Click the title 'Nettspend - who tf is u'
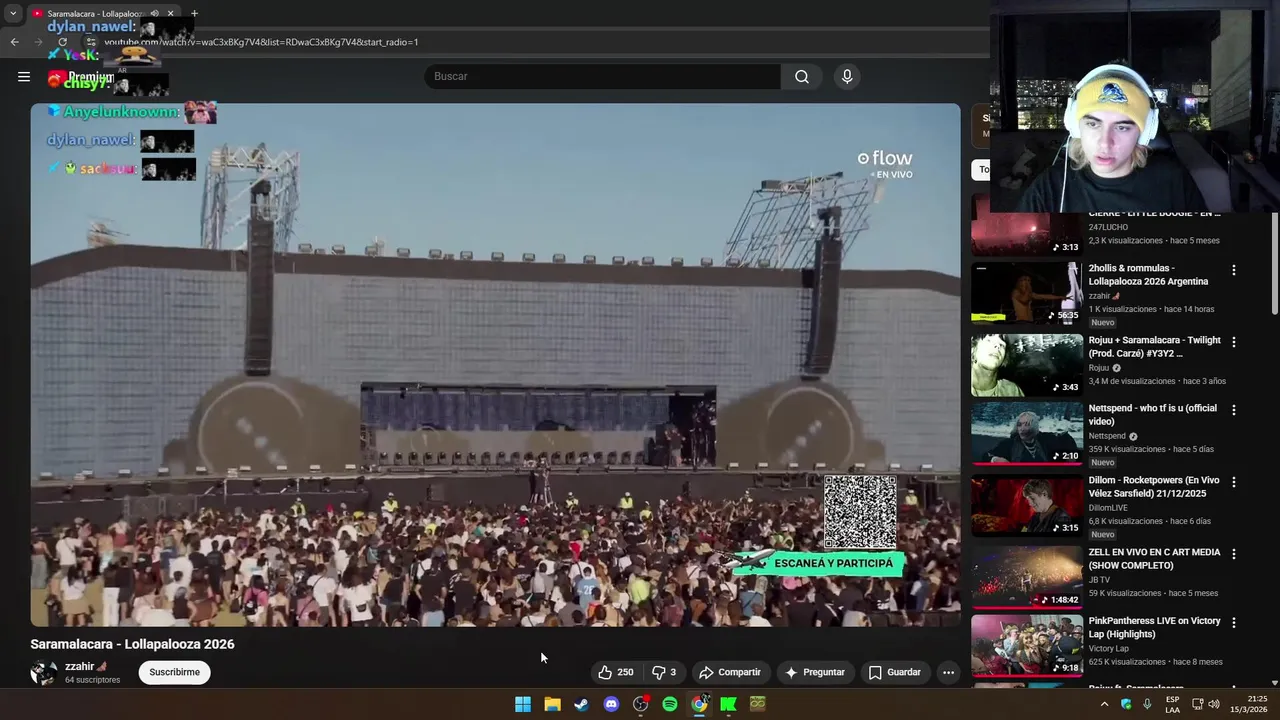This screenshot has width=1280, height=720. (x=1152, y=414)
